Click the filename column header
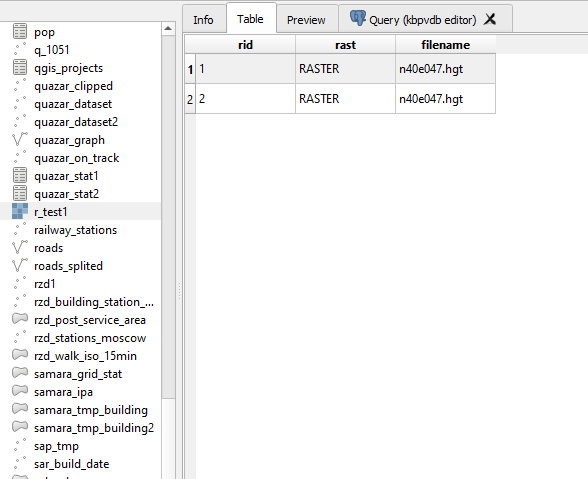Viewport: 588px width, 479px height. [446, 45]
